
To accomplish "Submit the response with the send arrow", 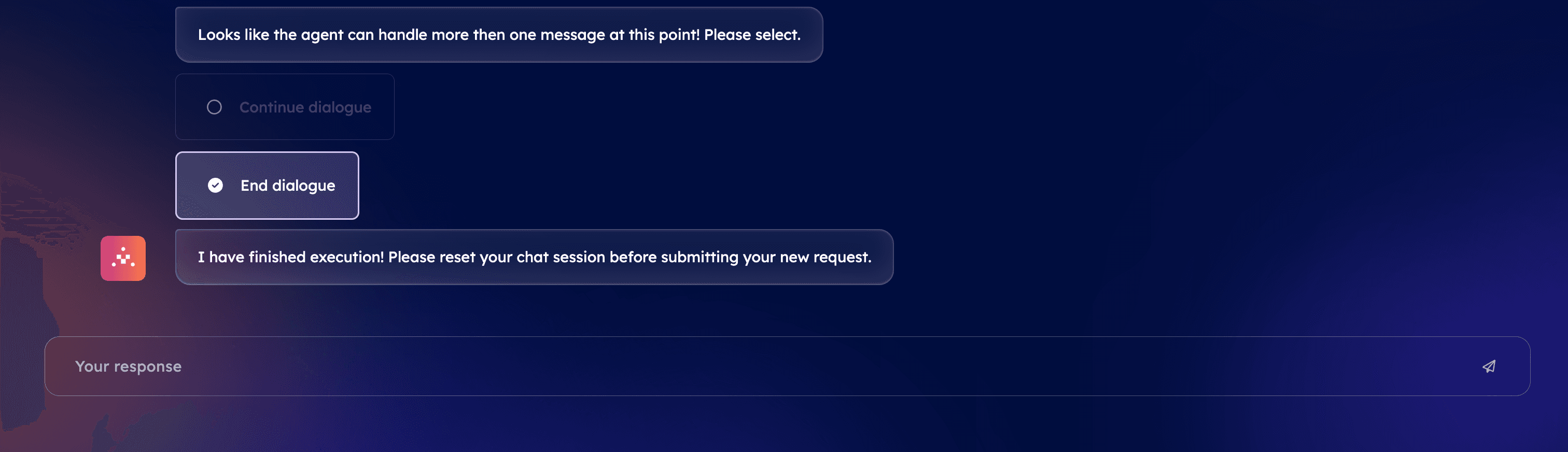I will 1488,366.
